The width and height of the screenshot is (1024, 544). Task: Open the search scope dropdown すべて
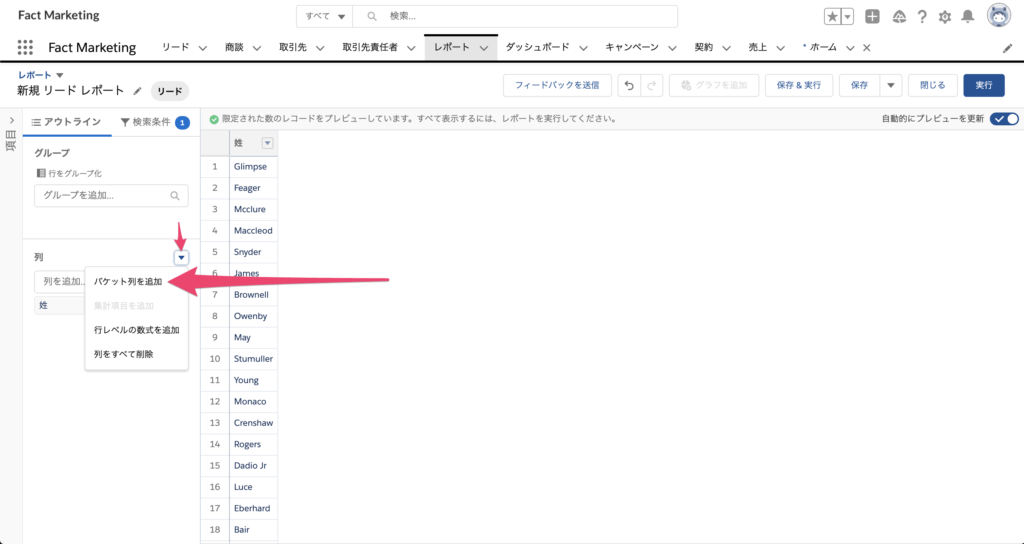[325, 16]
